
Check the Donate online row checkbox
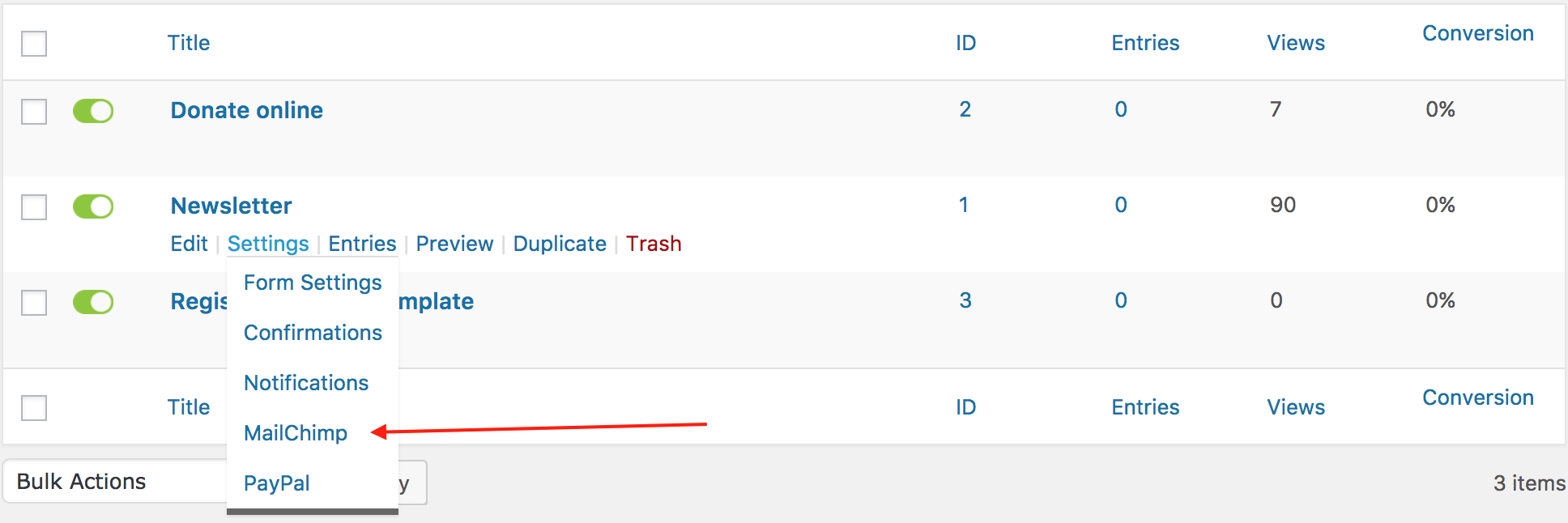pos(34,111)
